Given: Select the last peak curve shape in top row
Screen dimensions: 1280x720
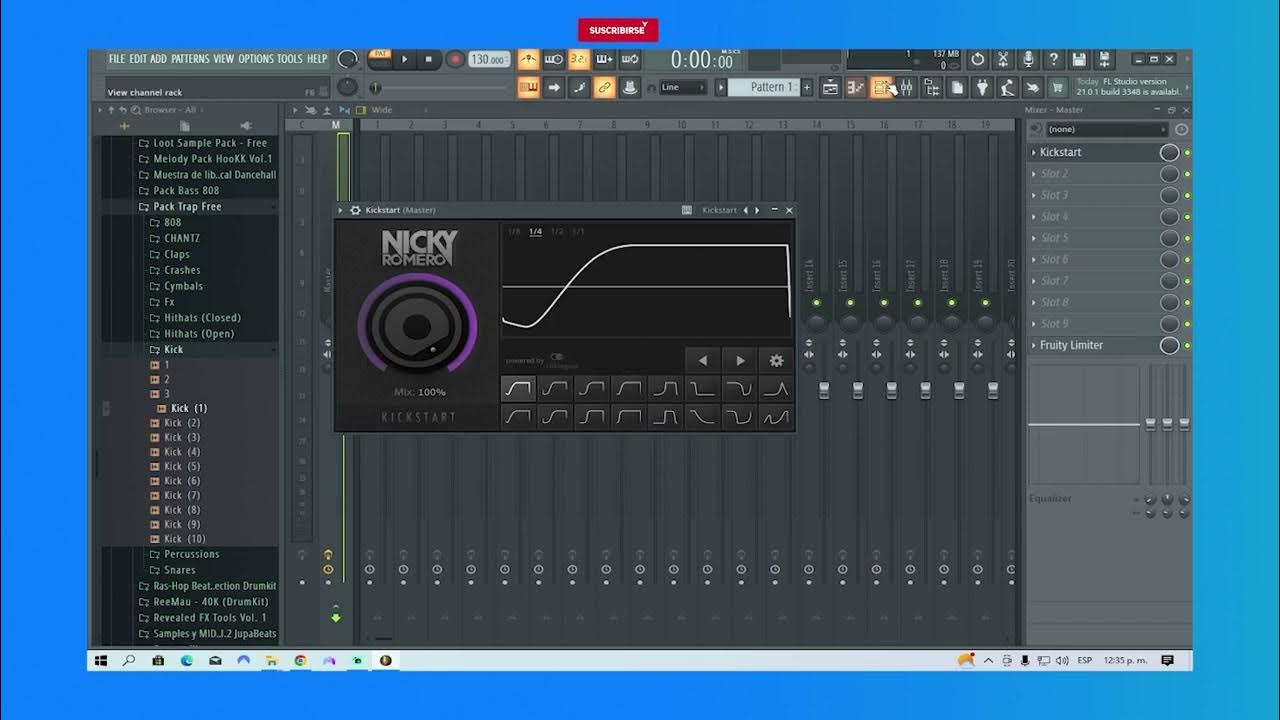Looking at the screenshot, I should tap(776, 389).
